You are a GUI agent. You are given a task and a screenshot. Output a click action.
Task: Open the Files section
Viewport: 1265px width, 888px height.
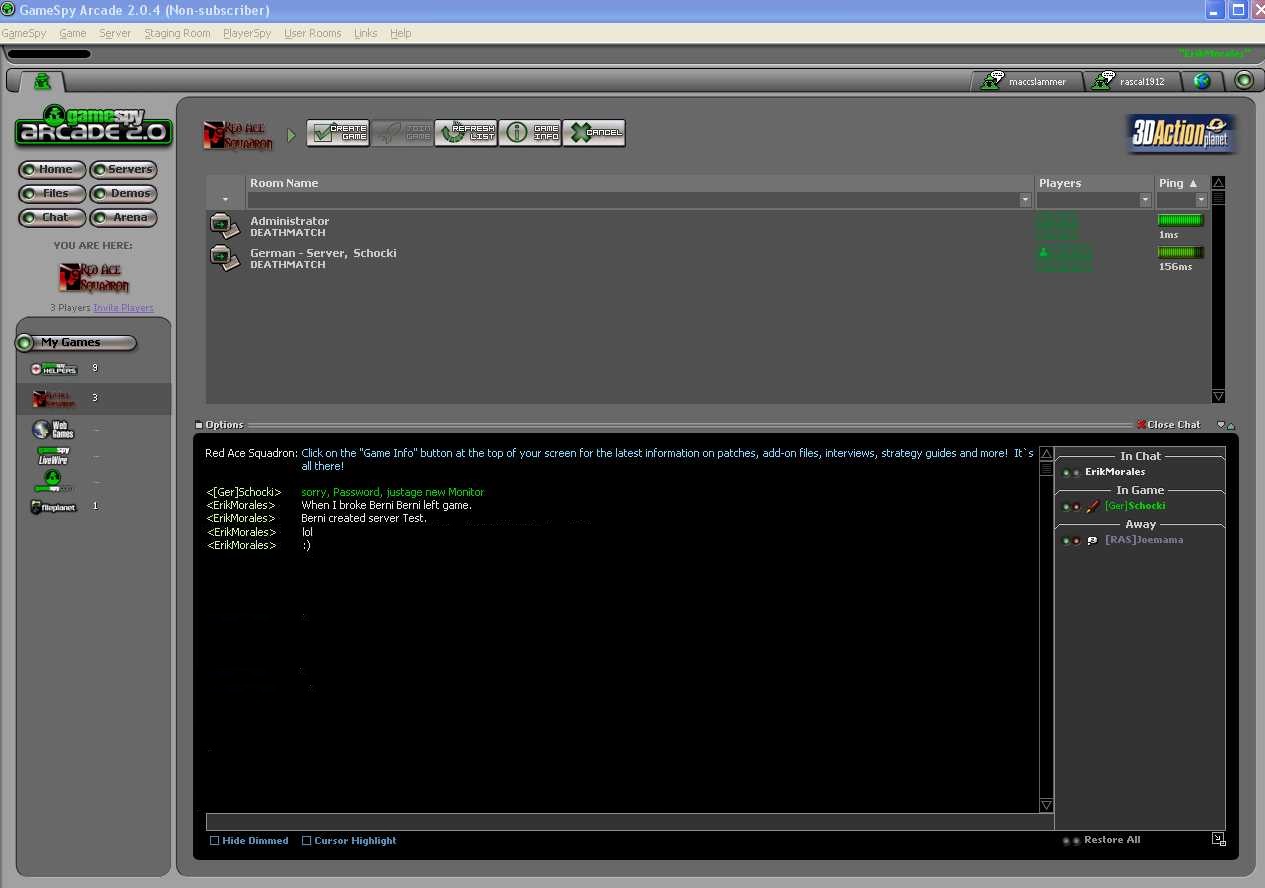click(x=53, y=194)
